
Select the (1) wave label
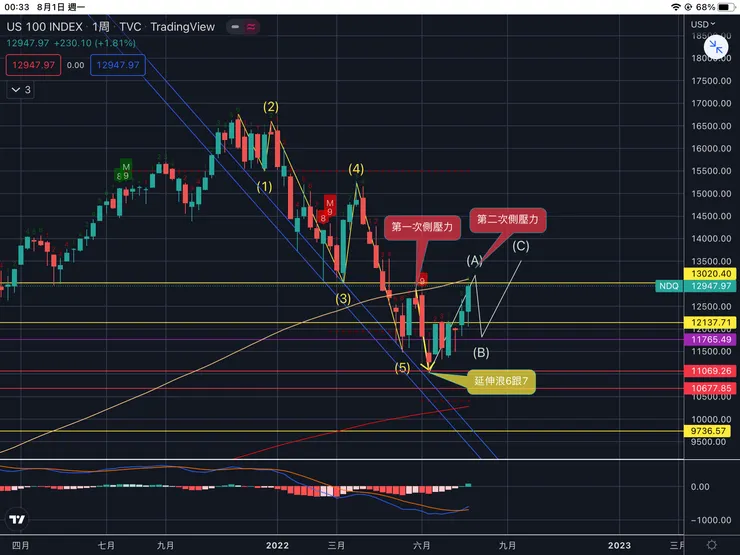click(x=264, y=187)
